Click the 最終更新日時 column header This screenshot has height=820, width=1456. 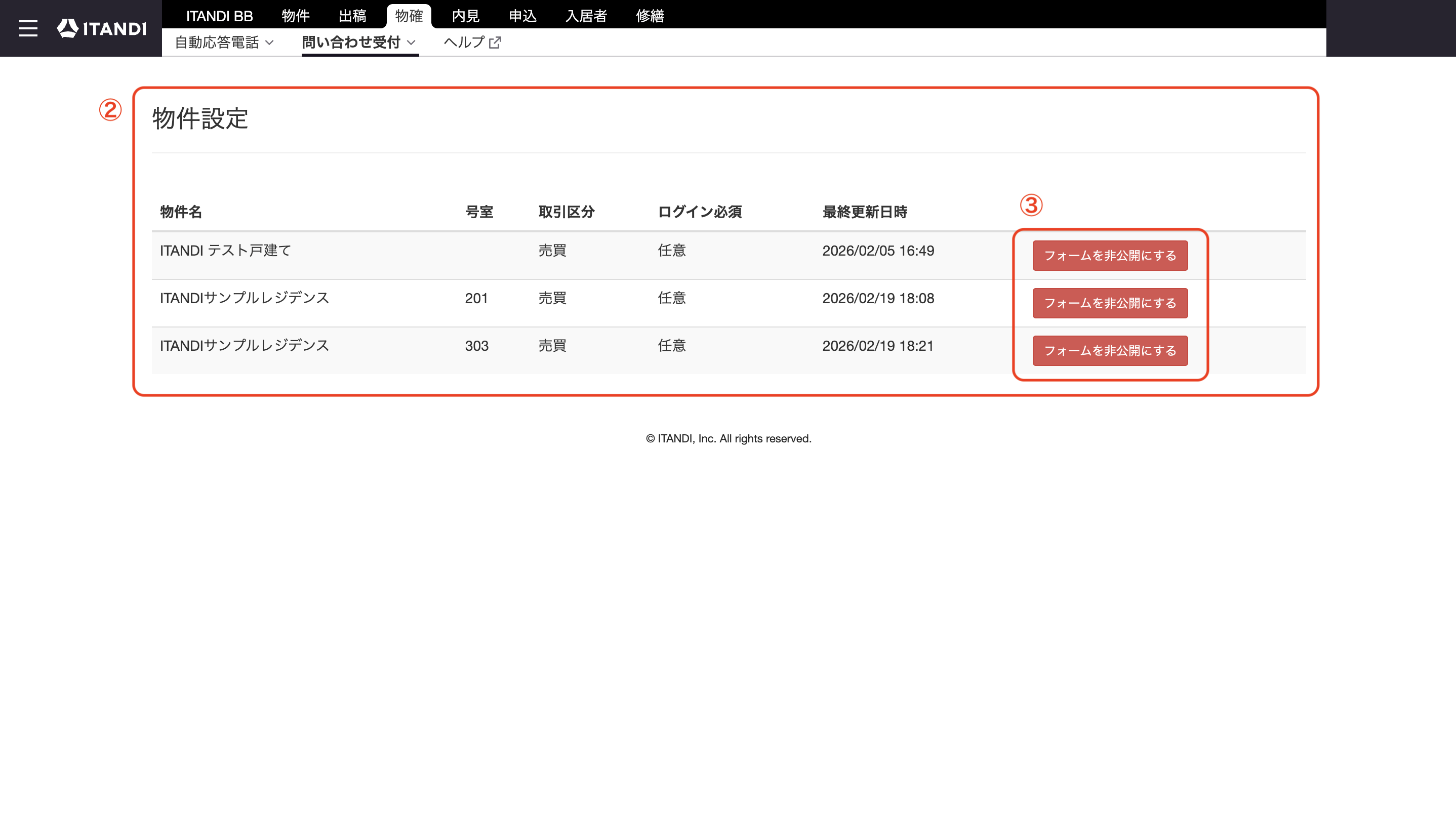click(x=865, y=212)
